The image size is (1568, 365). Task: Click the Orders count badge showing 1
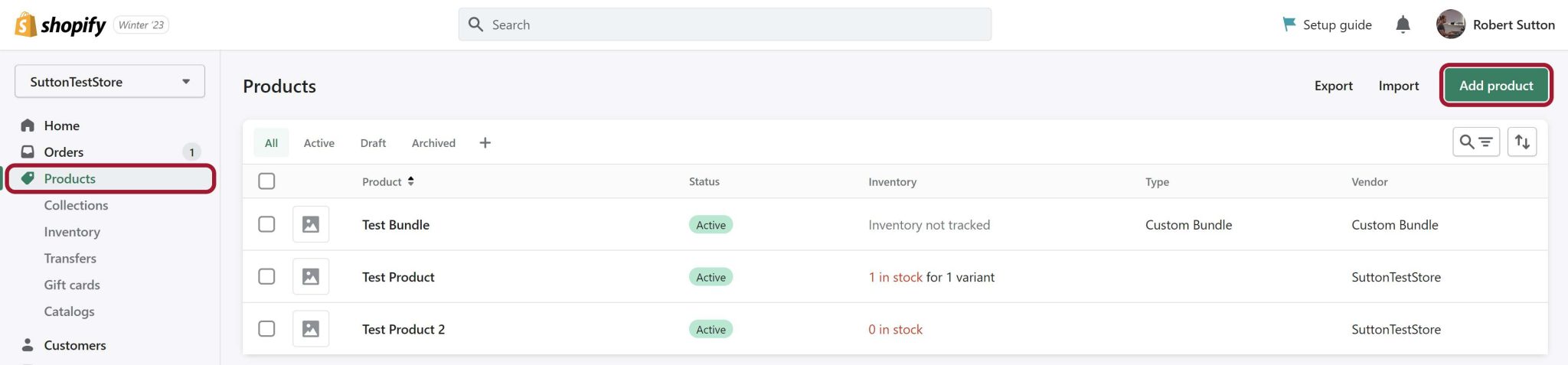click(191, 152)
